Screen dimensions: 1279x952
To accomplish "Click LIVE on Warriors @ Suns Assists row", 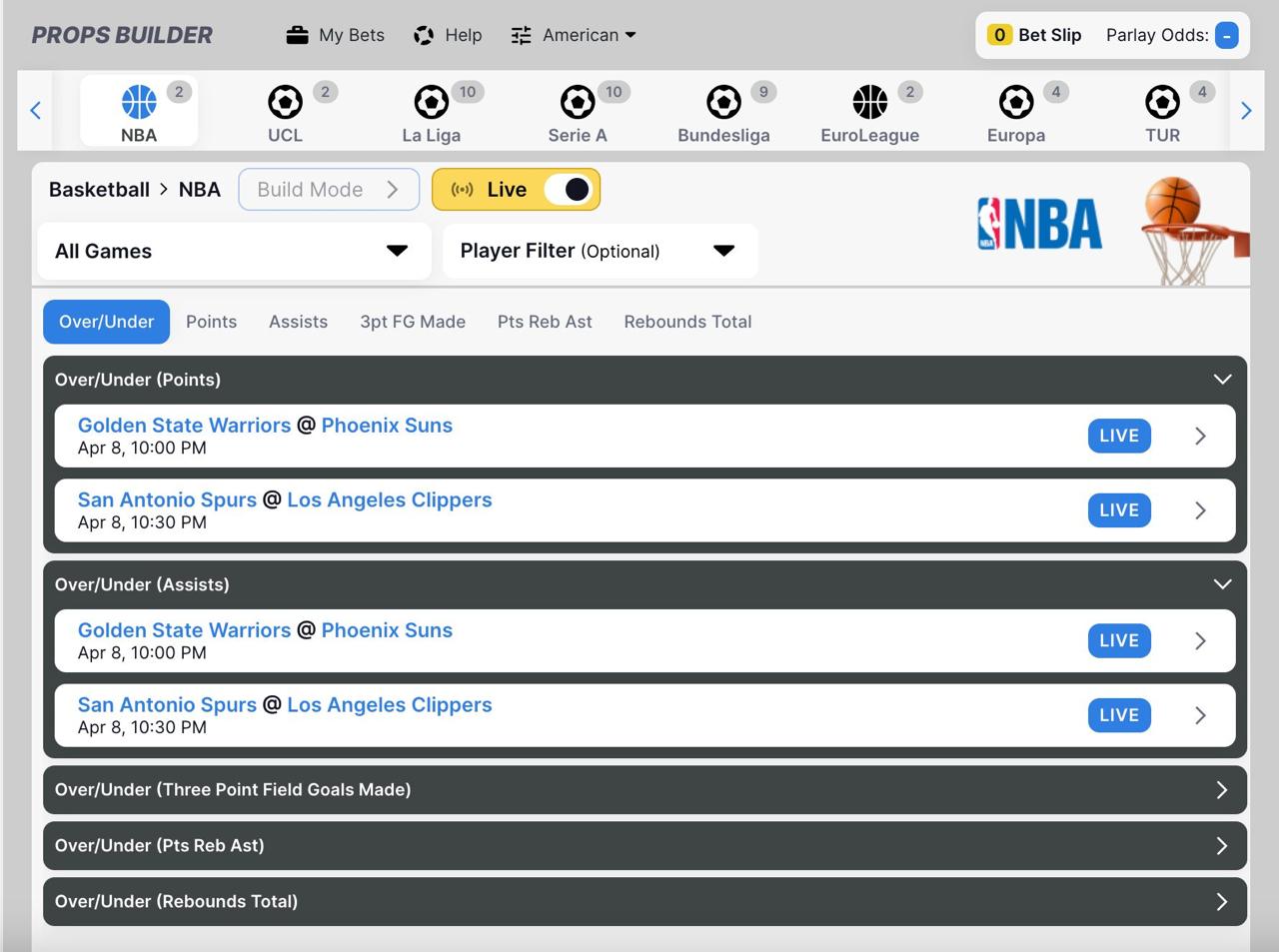I will tap(1119, 640).
